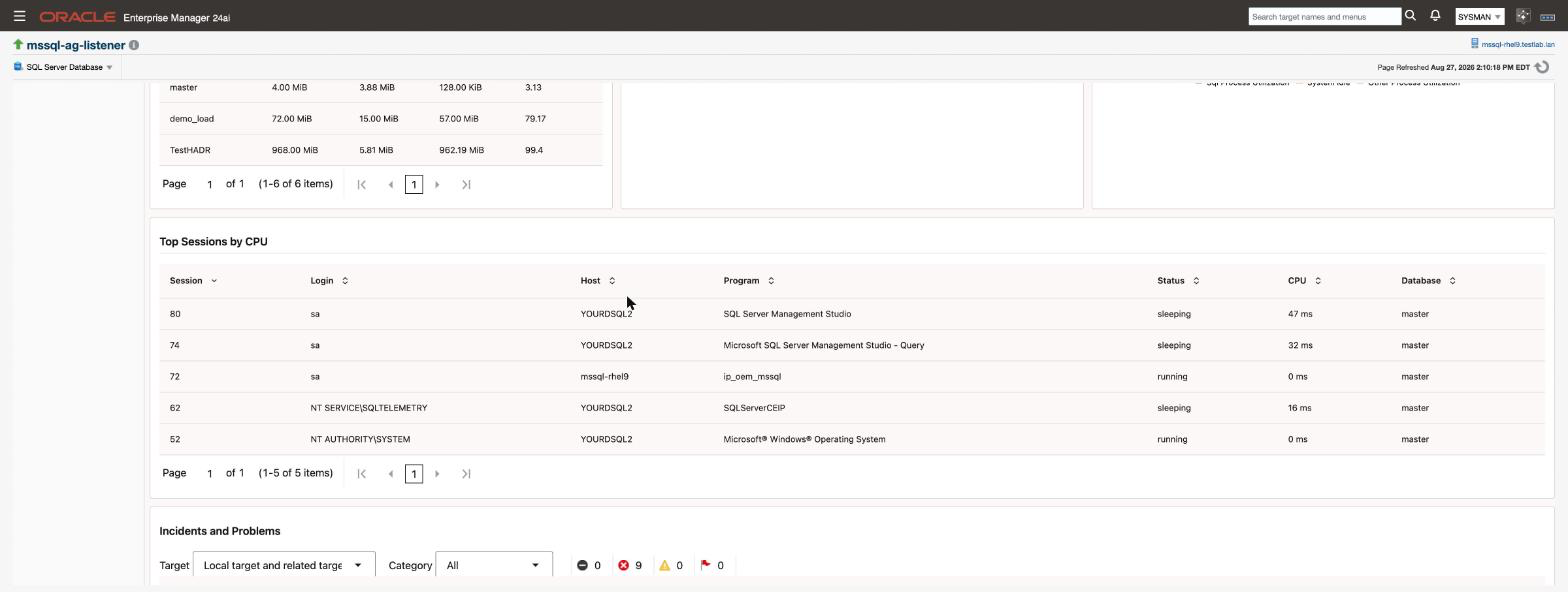Viewport: 1568px width, 592px height.
Task: Select session 74 row
Action: pyautogui.click(x=851, y=345)
